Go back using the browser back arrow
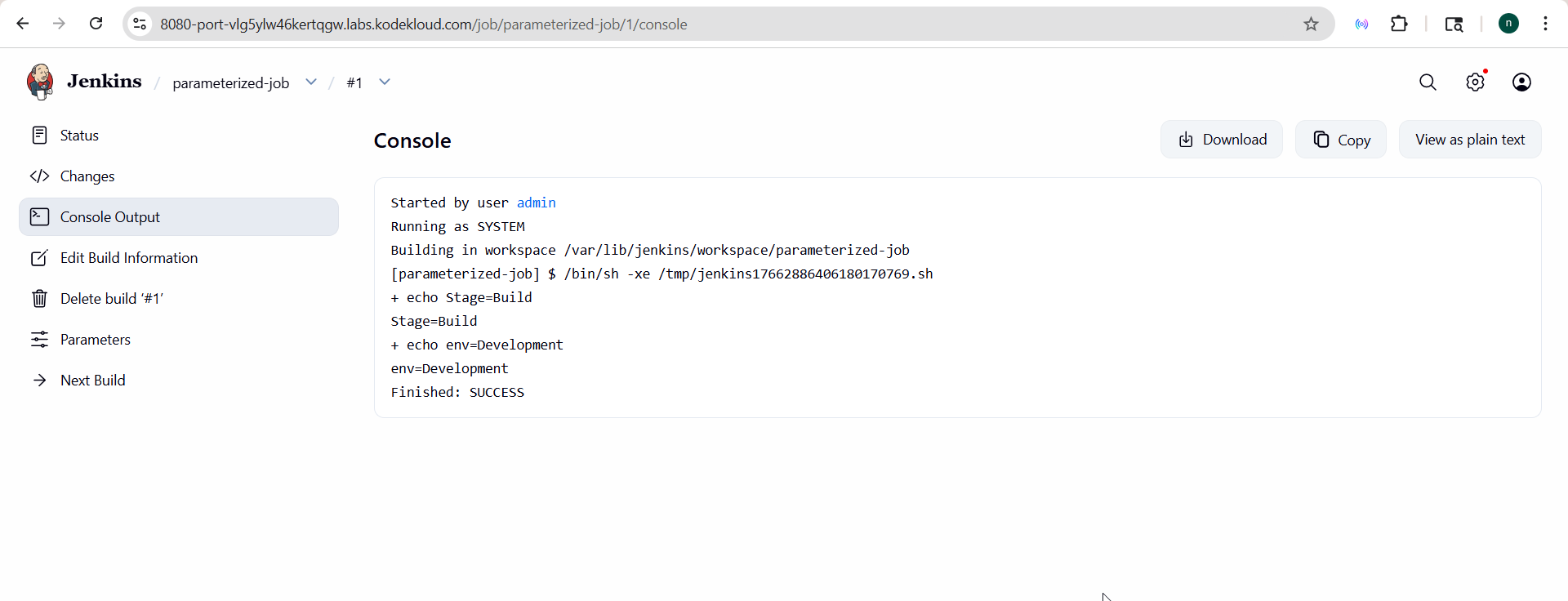The height and width of the screenshot is (601, 1568). pos(23,24)
